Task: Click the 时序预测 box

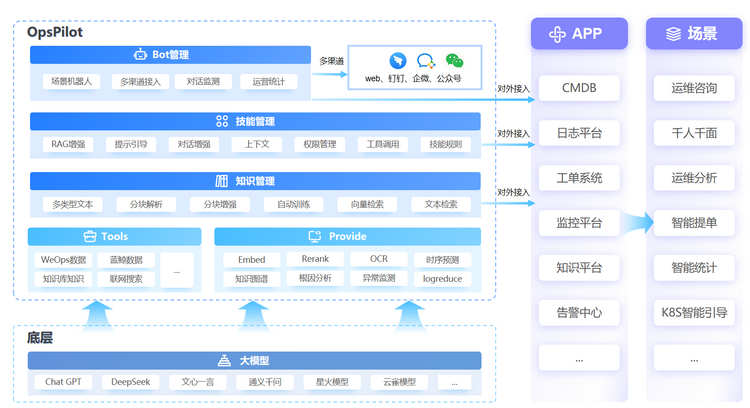Action: pyautogui.click(x=442, y=260)
